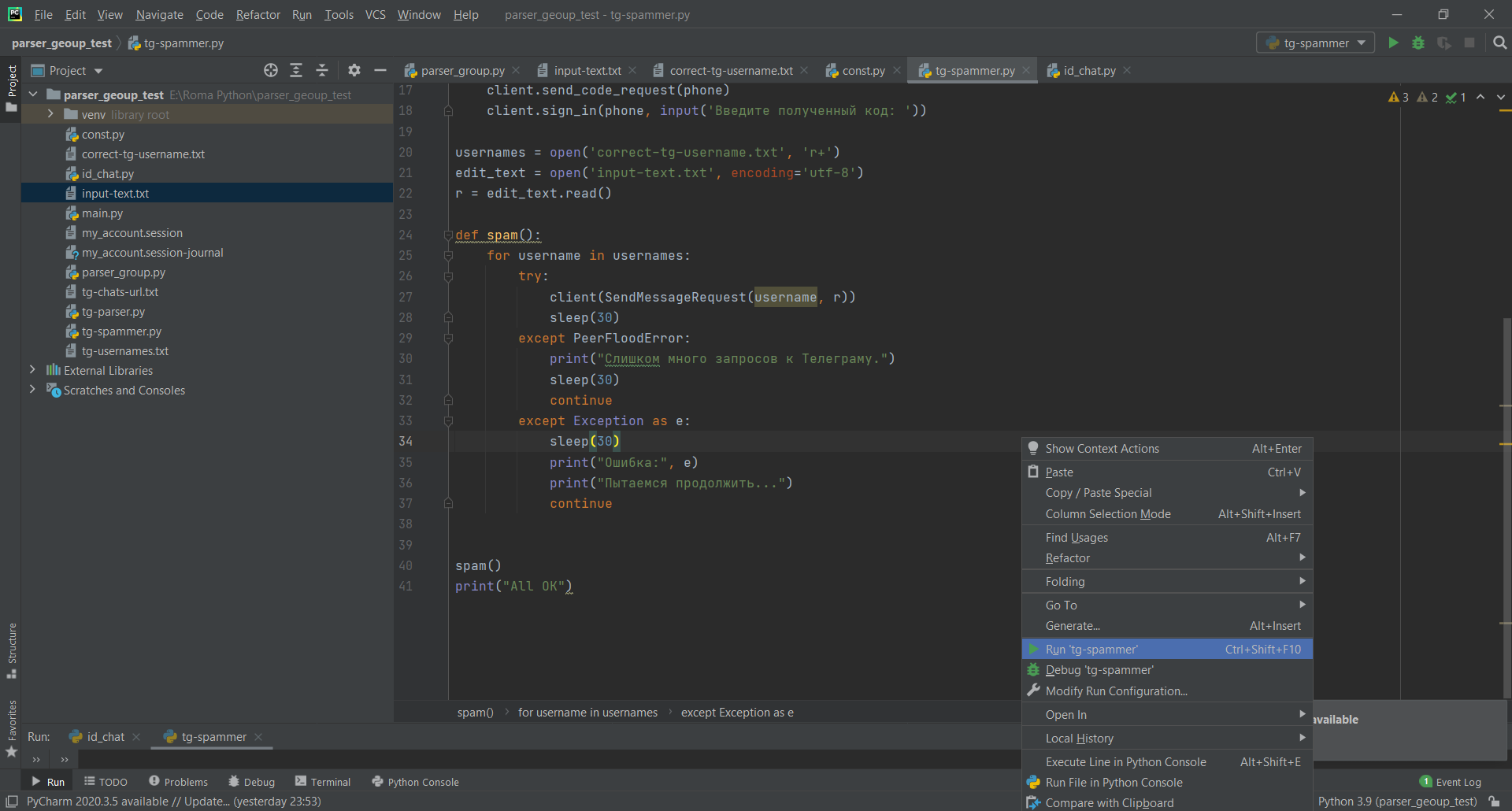Fold the try block at line 26
The height and width of the screenshot is (811, 1512).
[x=448, y=276]
